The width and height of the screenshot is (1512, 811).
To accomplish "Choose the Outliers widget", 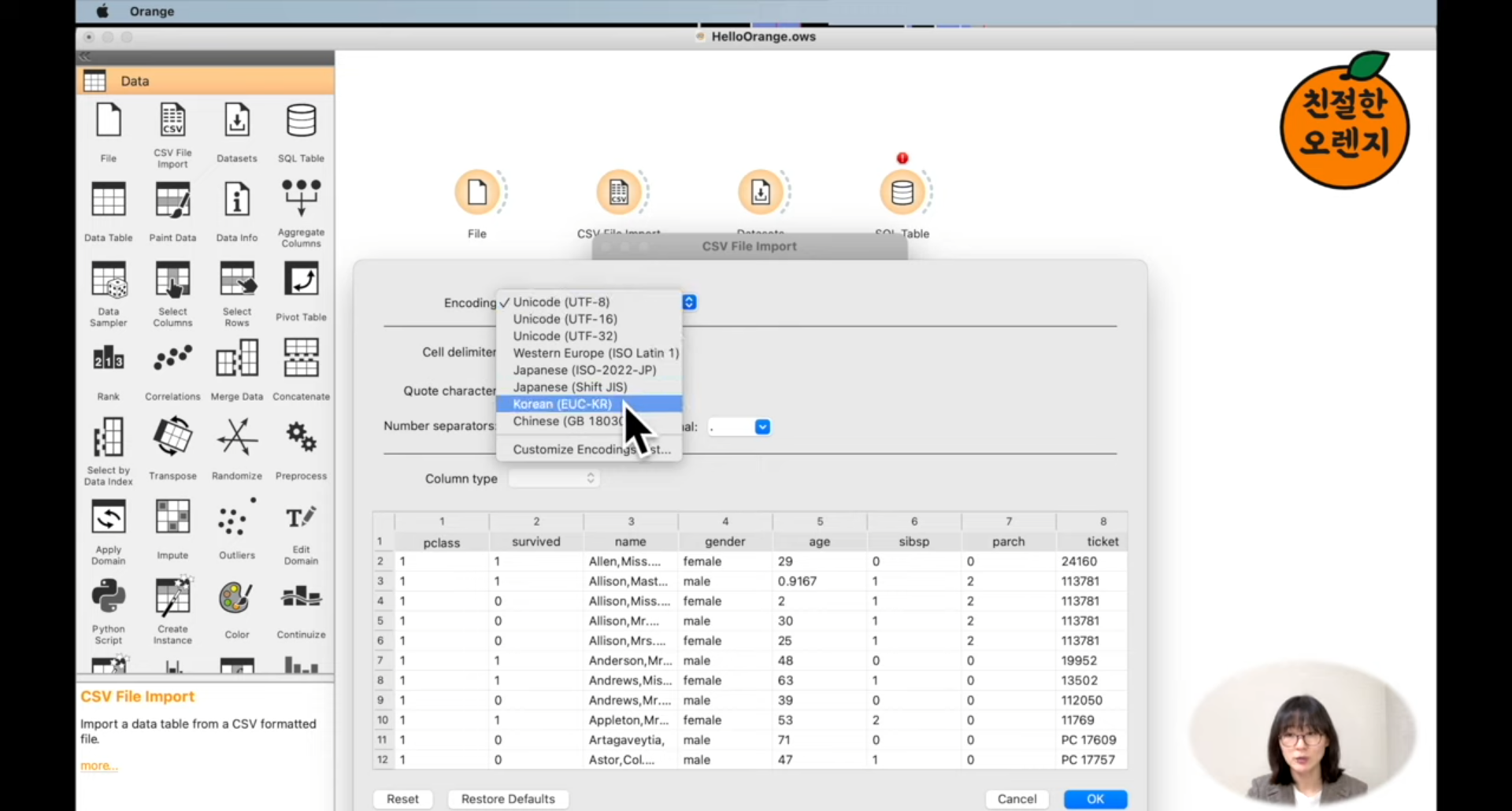I will [x=237, y=530].
